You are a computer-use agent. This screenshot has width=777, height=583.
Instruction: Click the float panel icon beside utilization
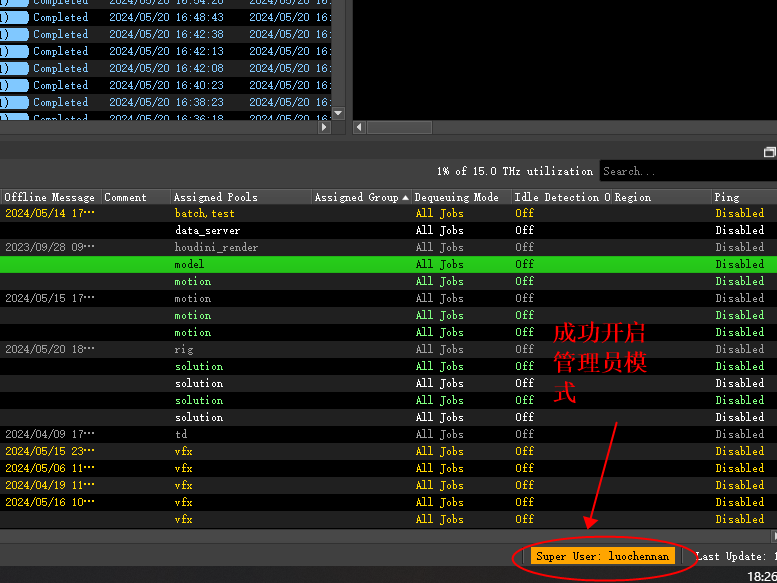[769, 152]
